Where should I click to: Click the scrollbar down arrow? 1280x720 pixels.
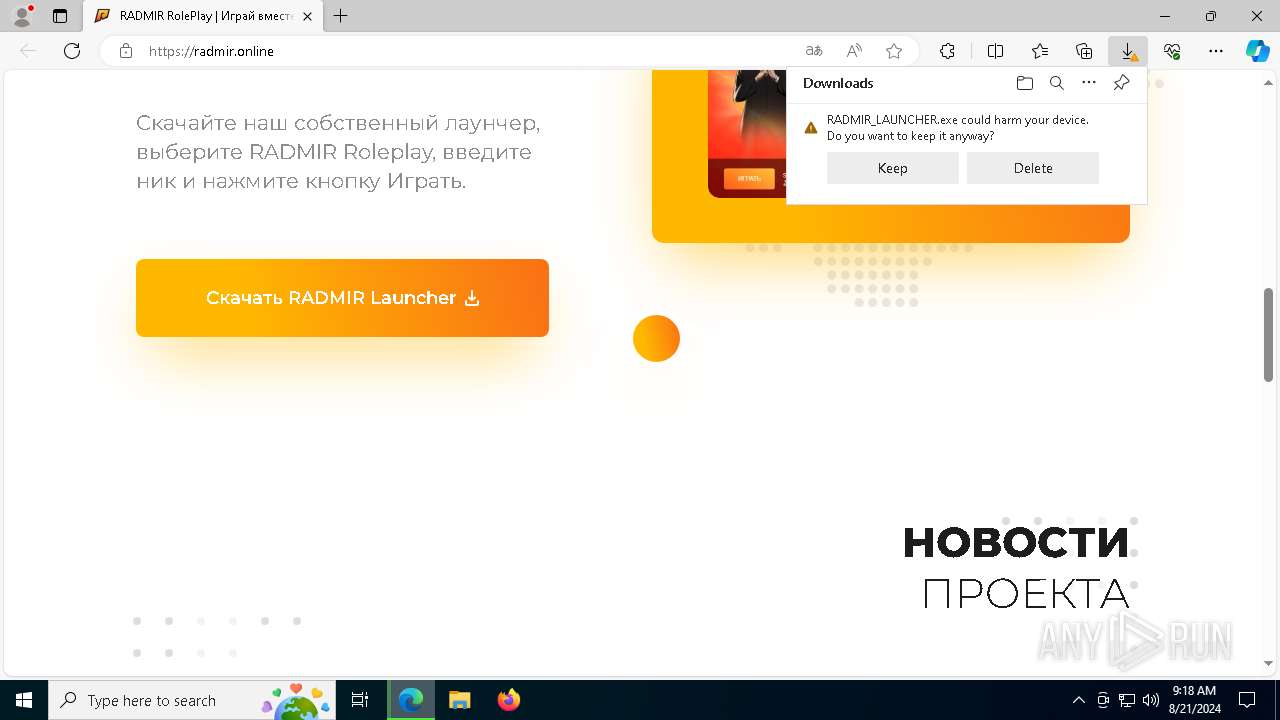click(x=1268, y=663)
